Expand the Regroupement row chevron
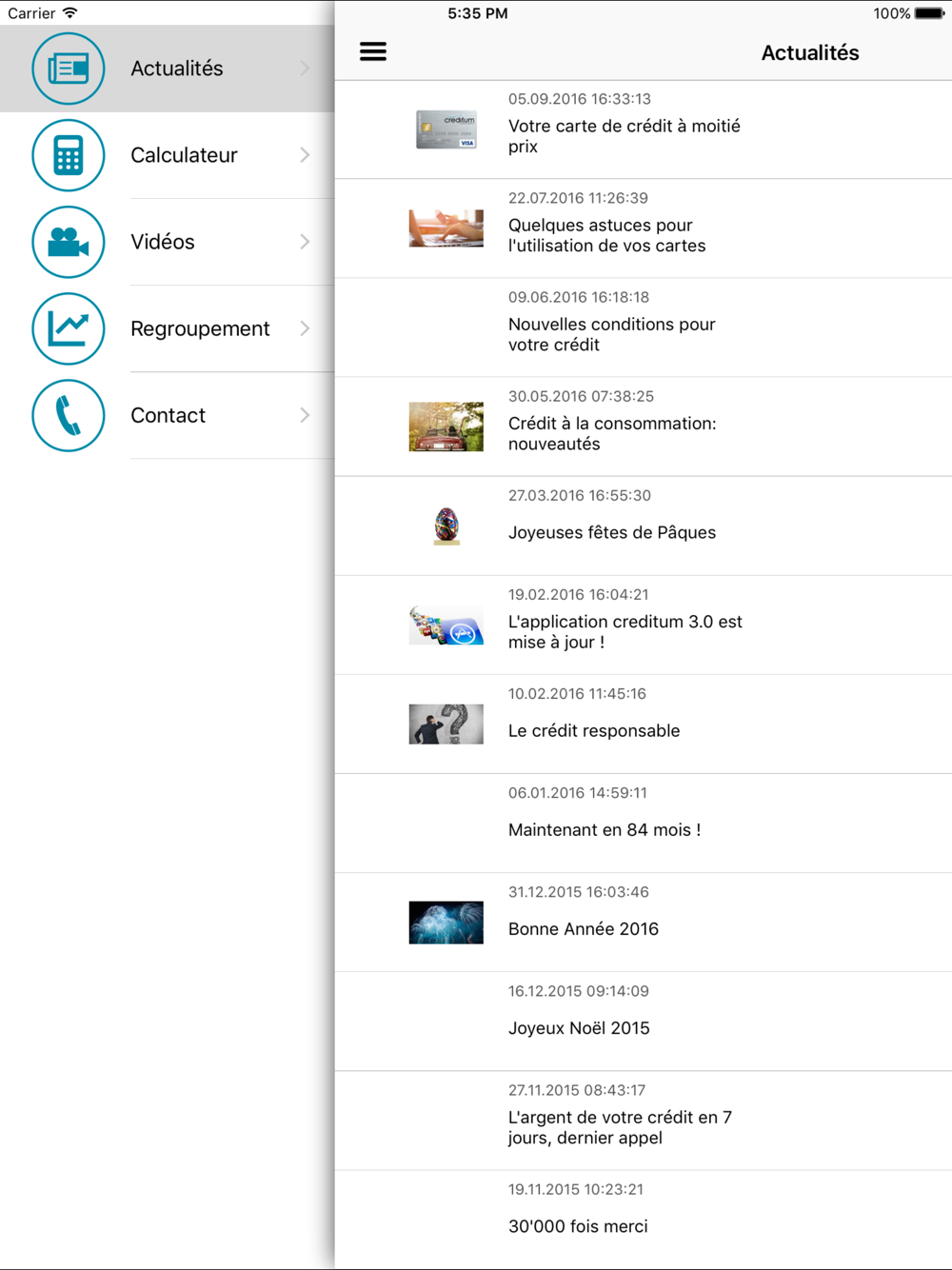This screenshot has width=952, height=1270. coord(305,328)
